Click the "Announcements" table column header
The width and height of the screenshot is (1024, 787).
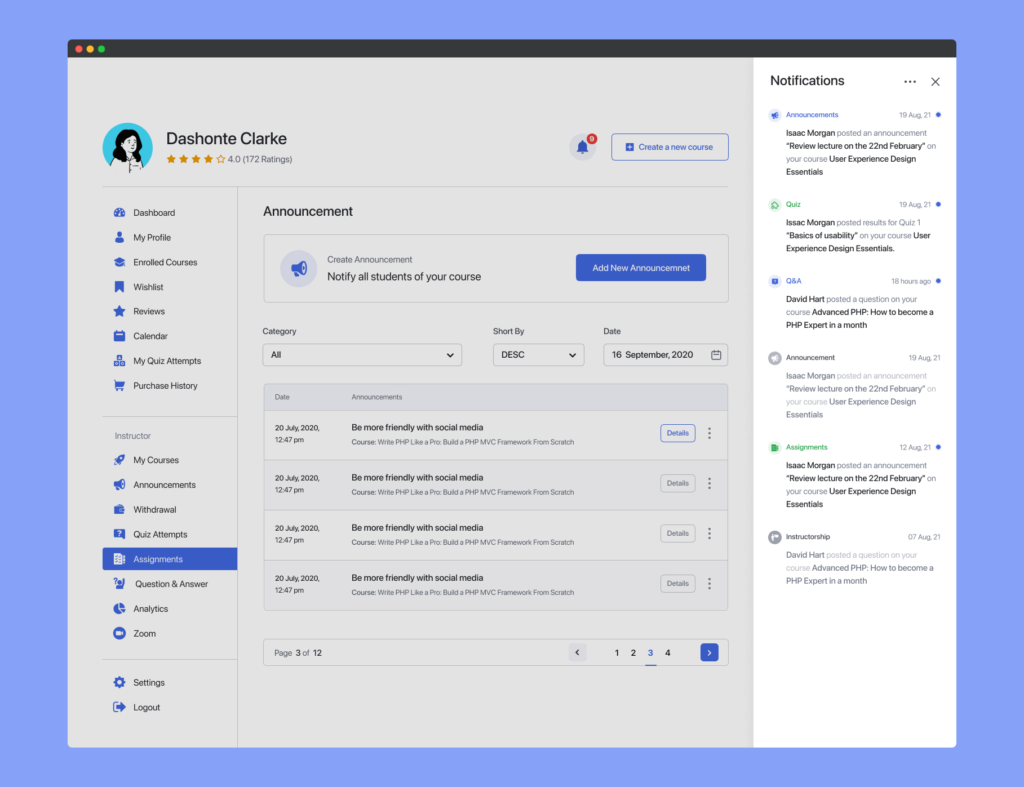(377, 397)
